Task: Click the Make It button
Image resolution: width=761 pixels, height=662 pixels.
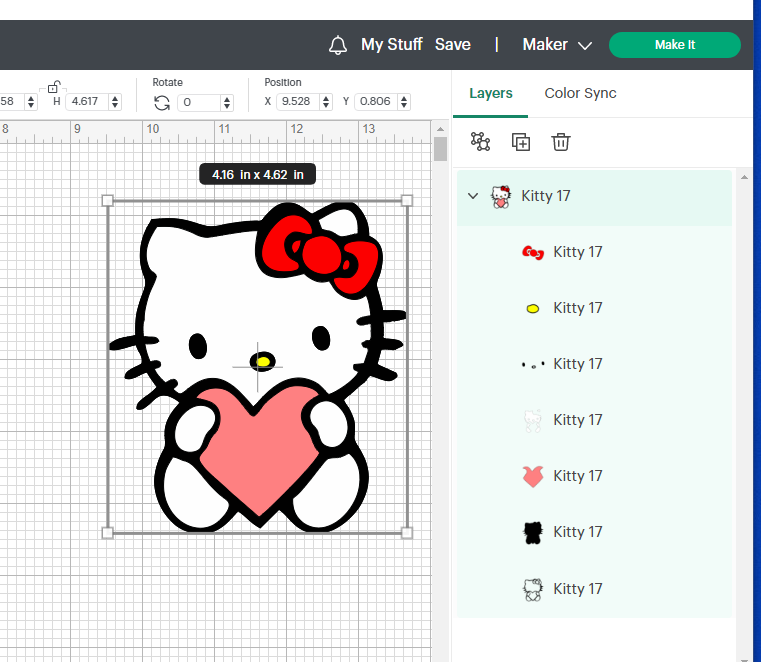Action: [x=675, y=45]
